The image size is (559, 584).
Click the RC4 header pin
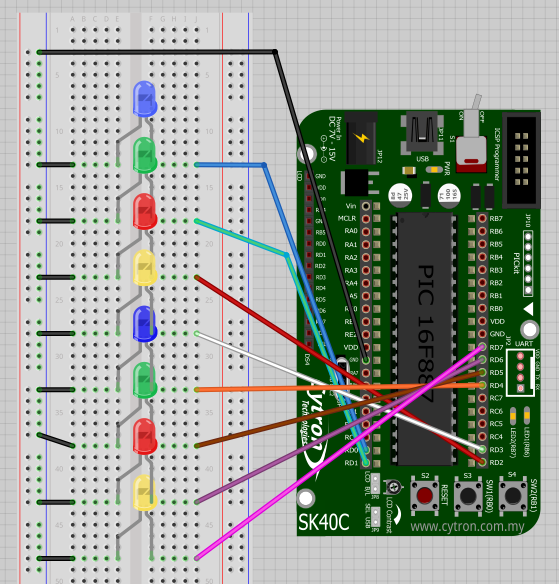coord(482,437)
